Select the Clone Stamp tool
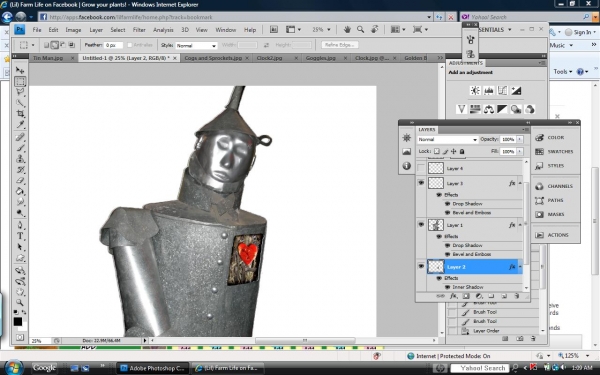Image resolution: width=600 pixels, height=375 pixels. point(20,159)
